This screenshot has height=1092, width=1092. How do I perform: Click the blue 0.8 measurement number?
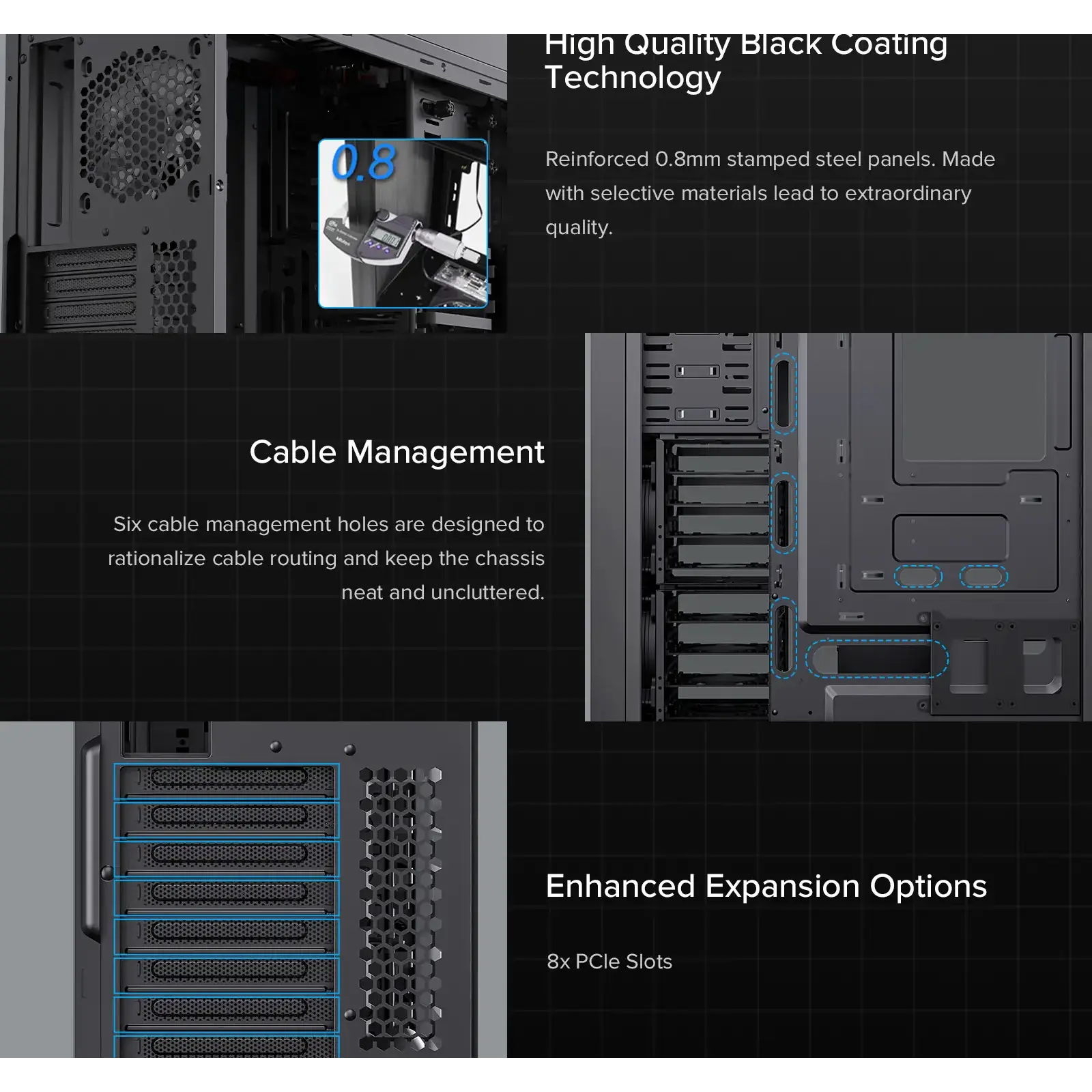(x=363, y=163)
